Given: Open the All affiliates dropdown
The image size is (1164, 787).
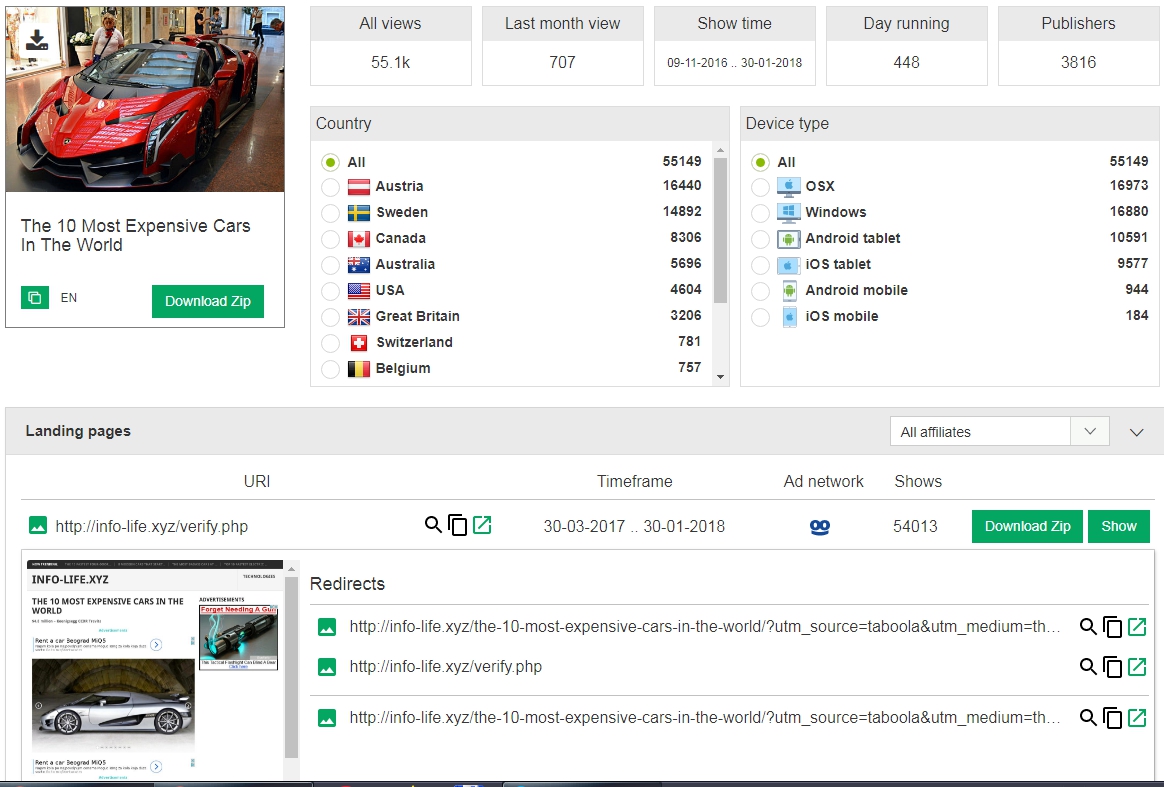Looking at the screenshot, I should (x=999, y=431).
